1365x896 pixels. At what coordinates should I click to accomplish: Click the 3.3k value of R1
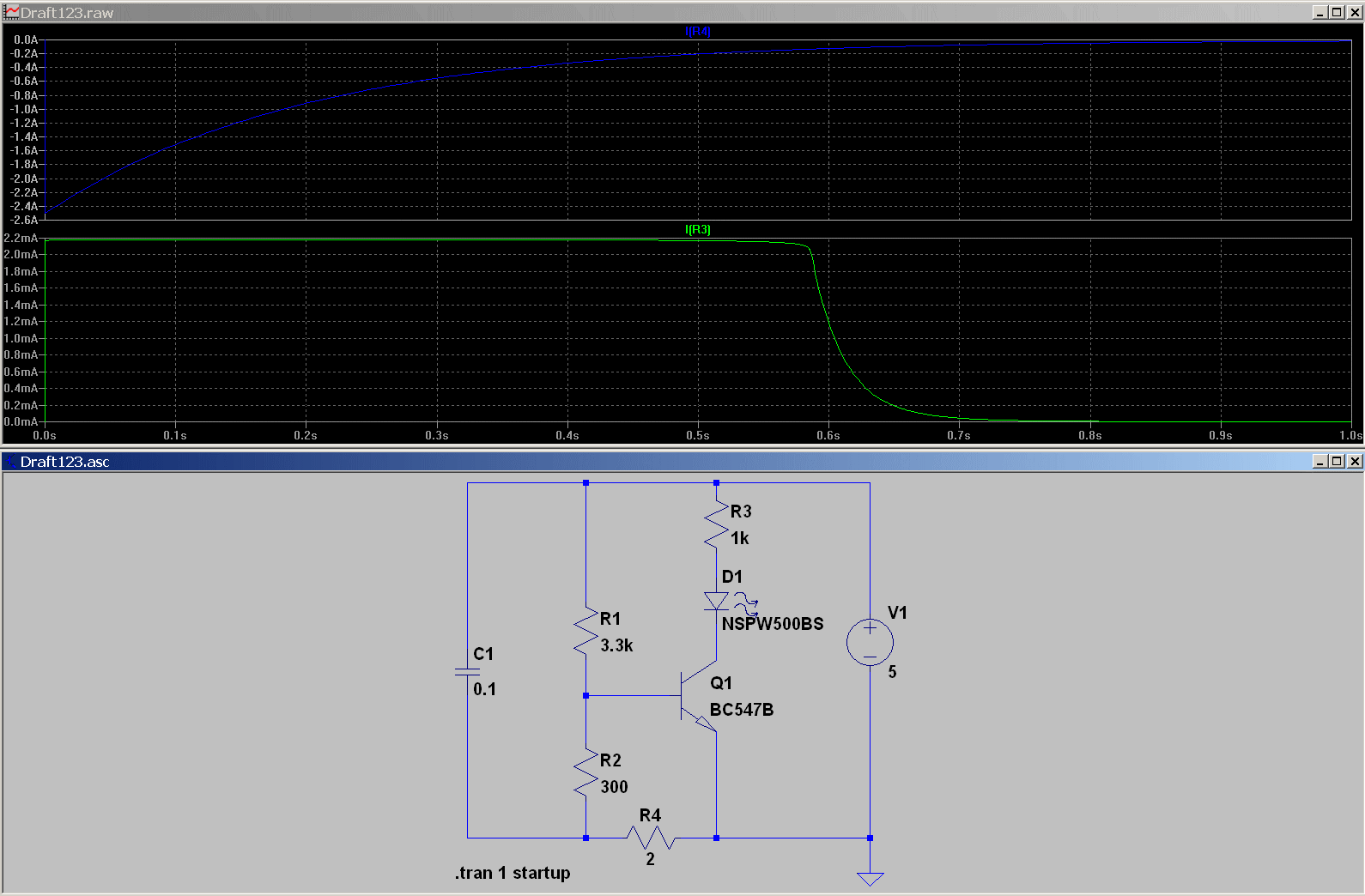point(616,645)
